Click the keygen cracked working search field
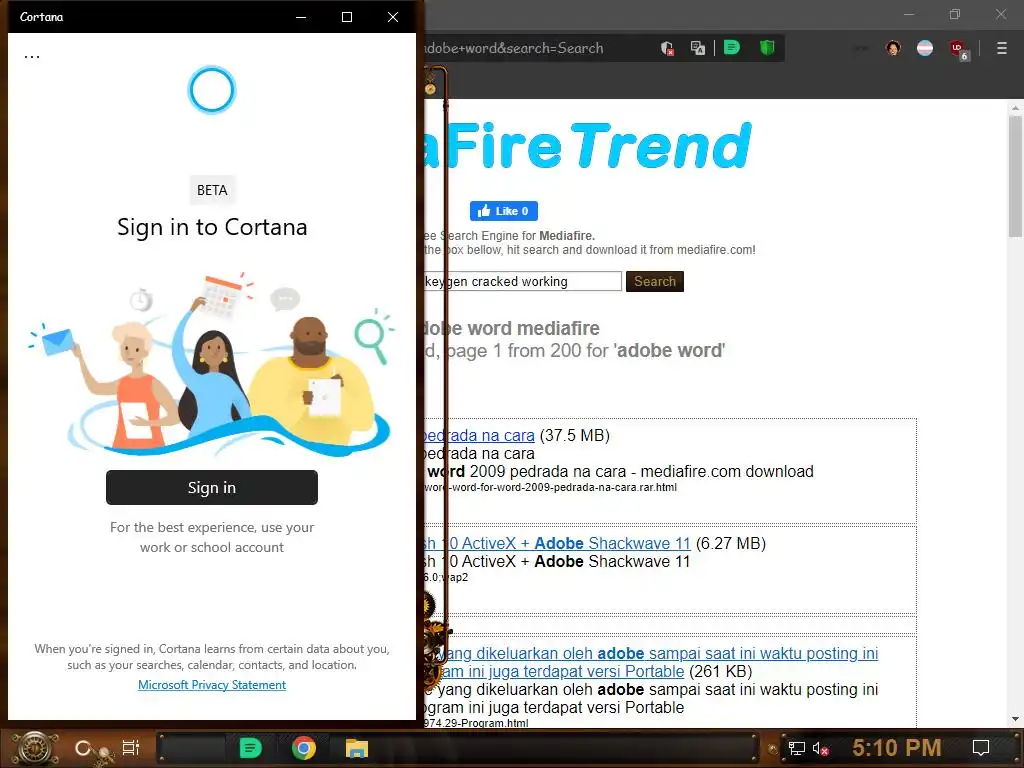The width and height of the screenshot is (1024, 768). (x=522, y=281)
